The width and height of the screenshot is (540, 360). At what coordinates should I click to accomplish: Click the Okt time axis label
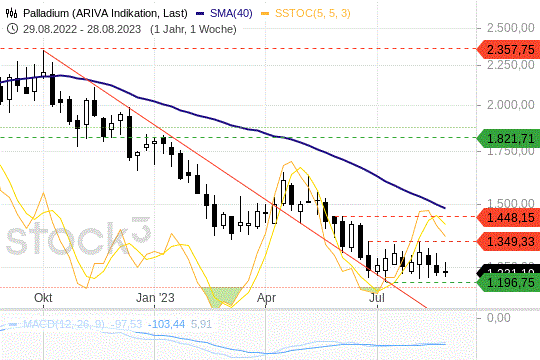pyautogui.click(x=43, y=298)
